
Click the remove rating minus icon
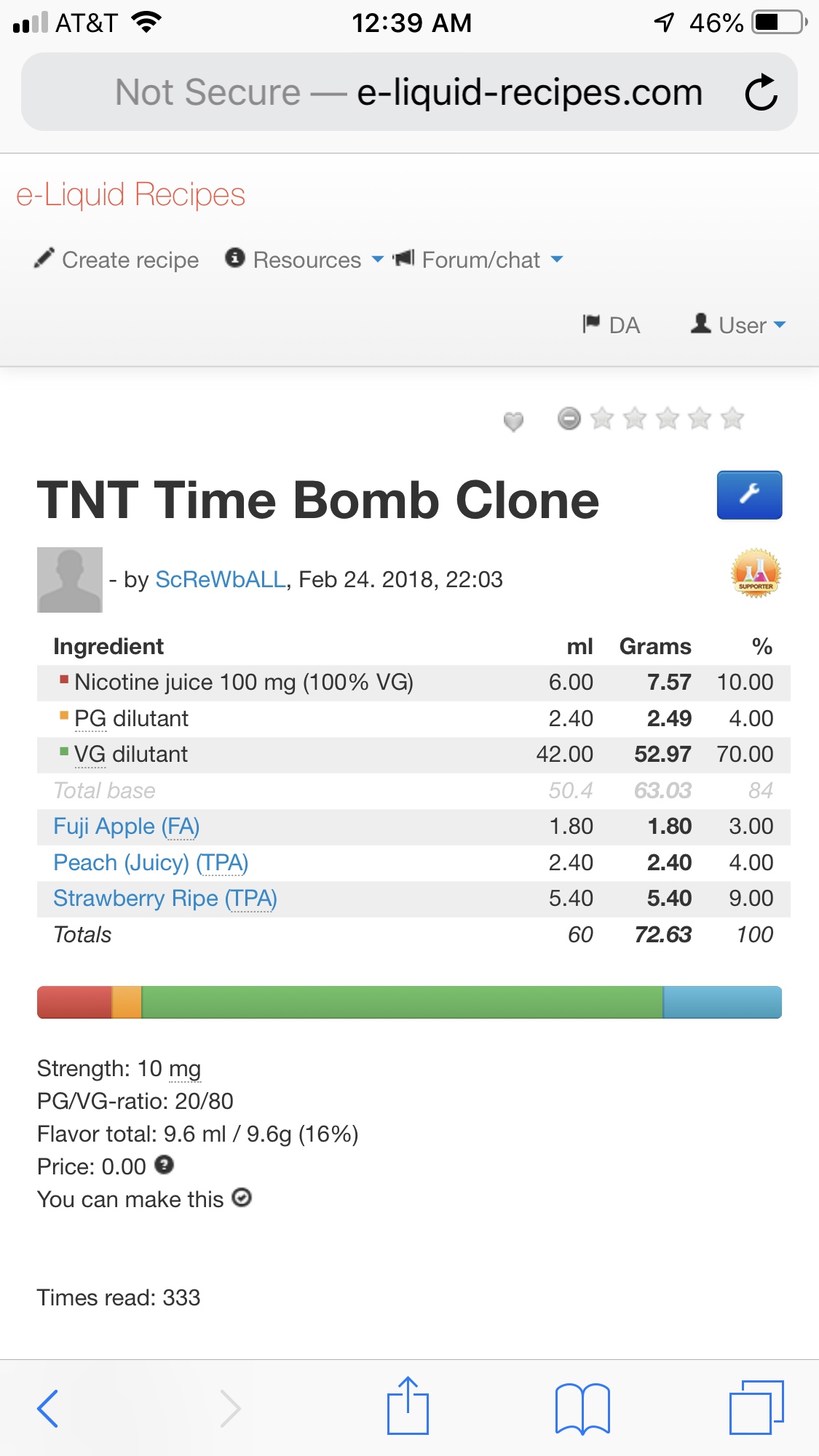pos(569,418)
